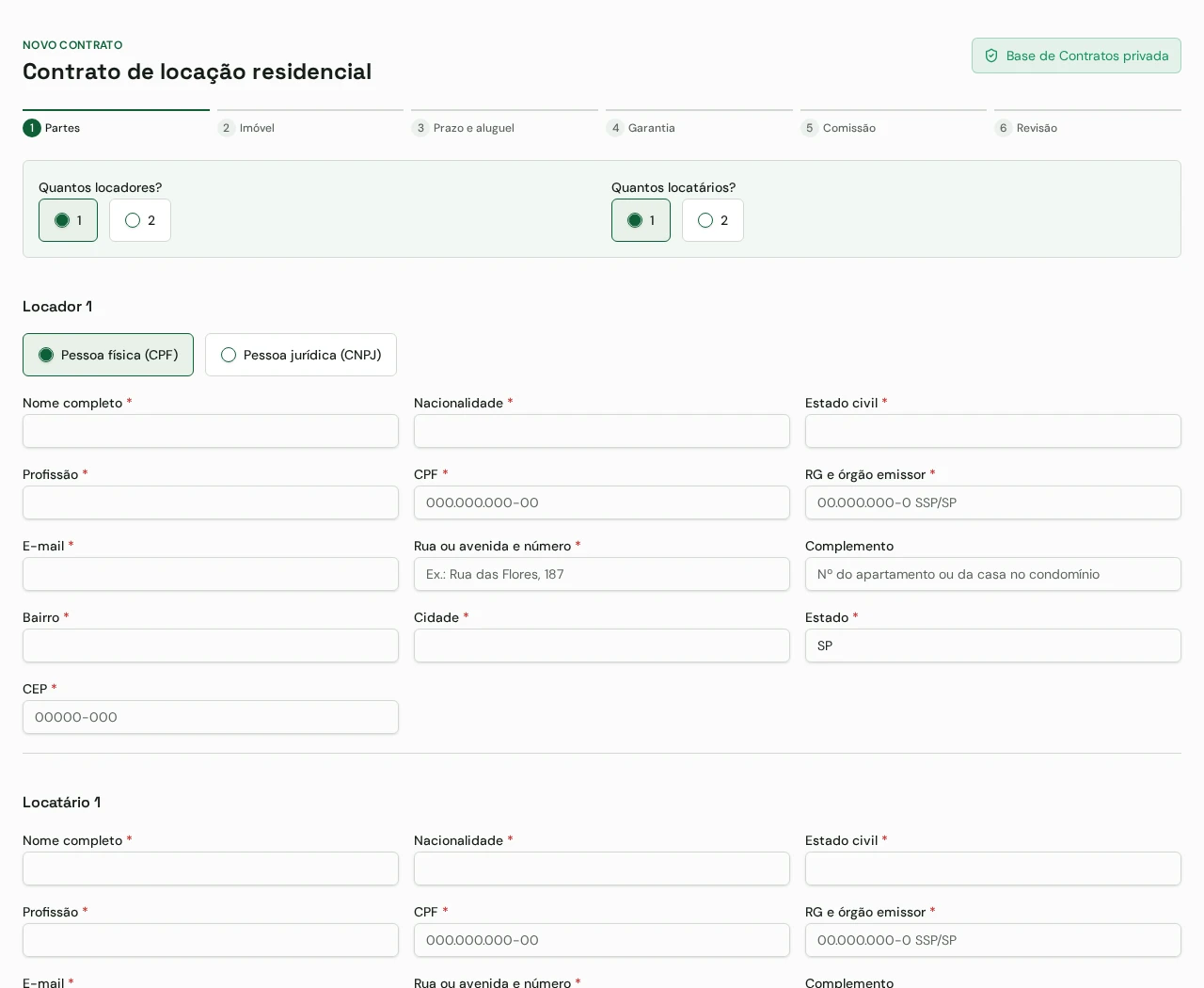This screenshot has height=988, width=1204.
Task: Click the shield icon in Base de Contratos button
Action: (x=991, y=56)
